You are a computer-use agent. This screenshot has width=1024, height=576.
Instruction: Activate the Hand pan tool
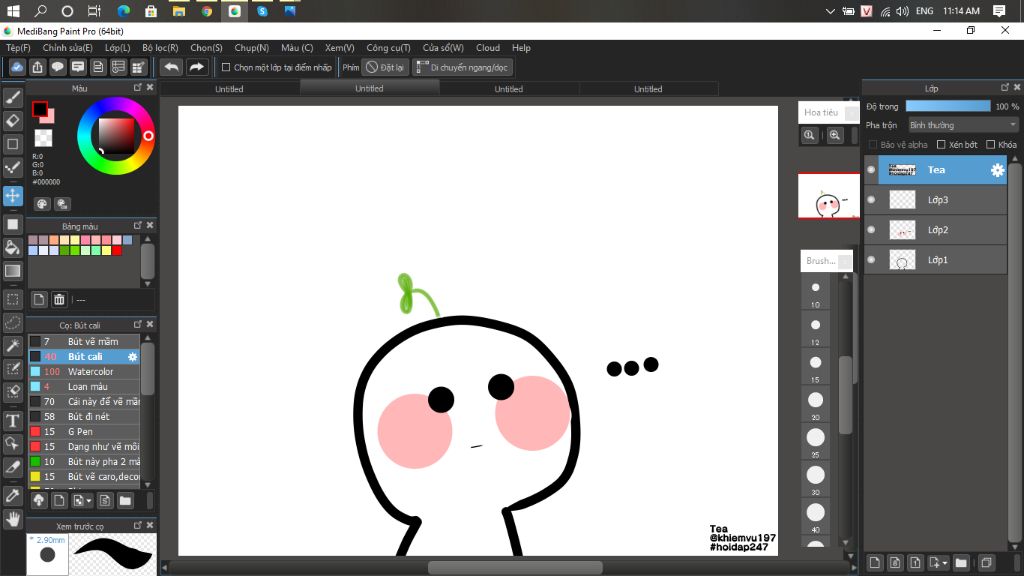coord(13,518)
